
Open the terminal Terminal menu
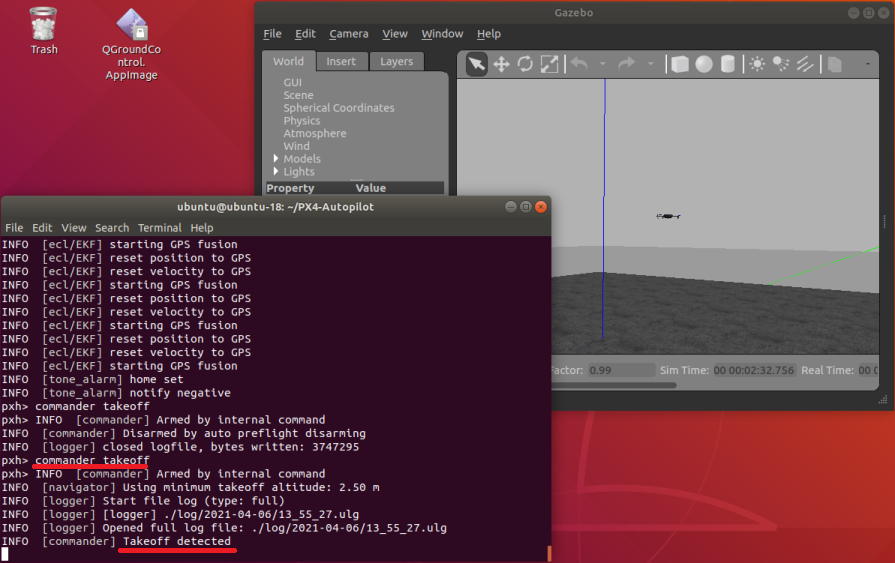160,228
